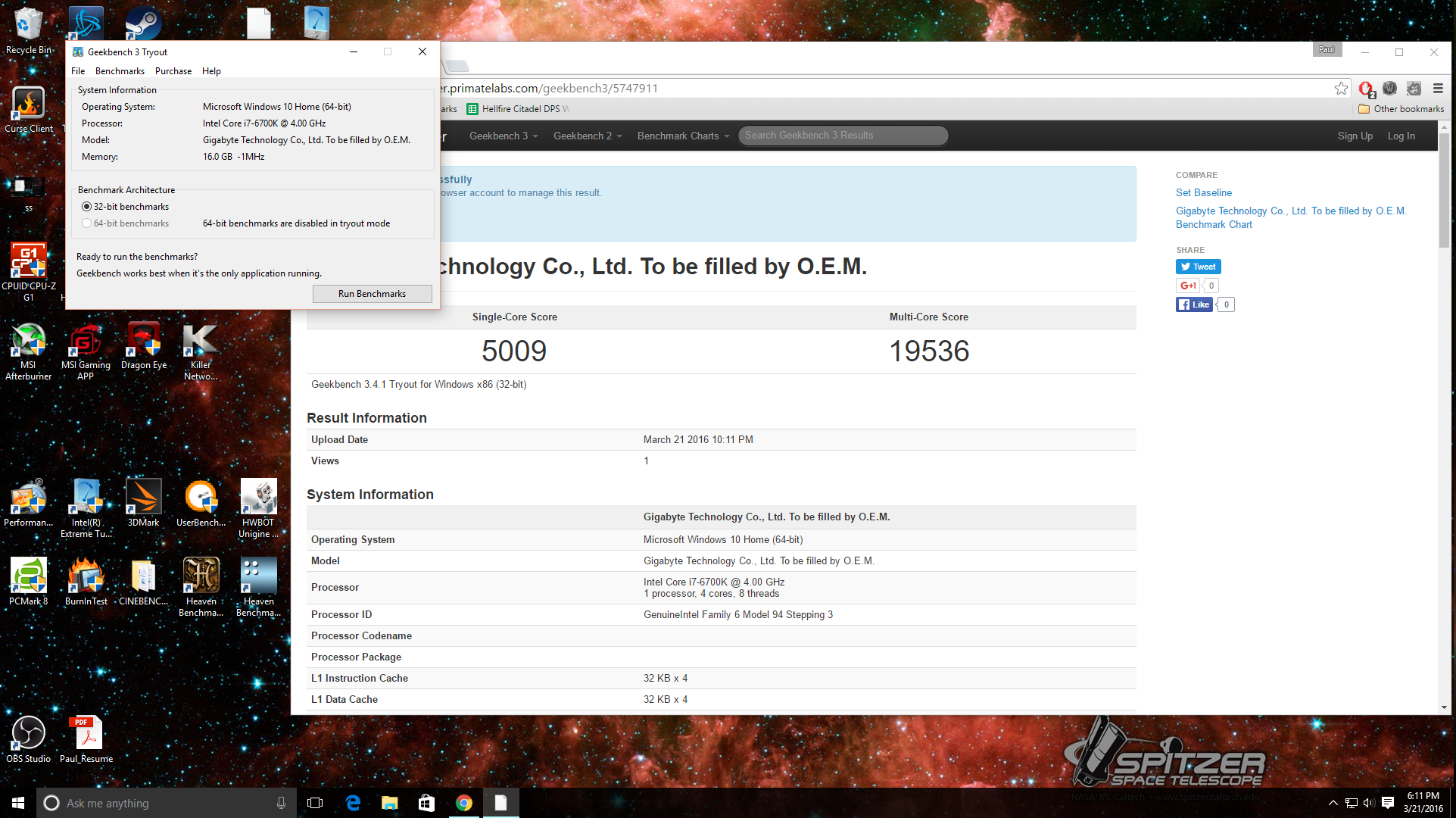Open MSI Gaming APP icon

(x=86, y=351)
